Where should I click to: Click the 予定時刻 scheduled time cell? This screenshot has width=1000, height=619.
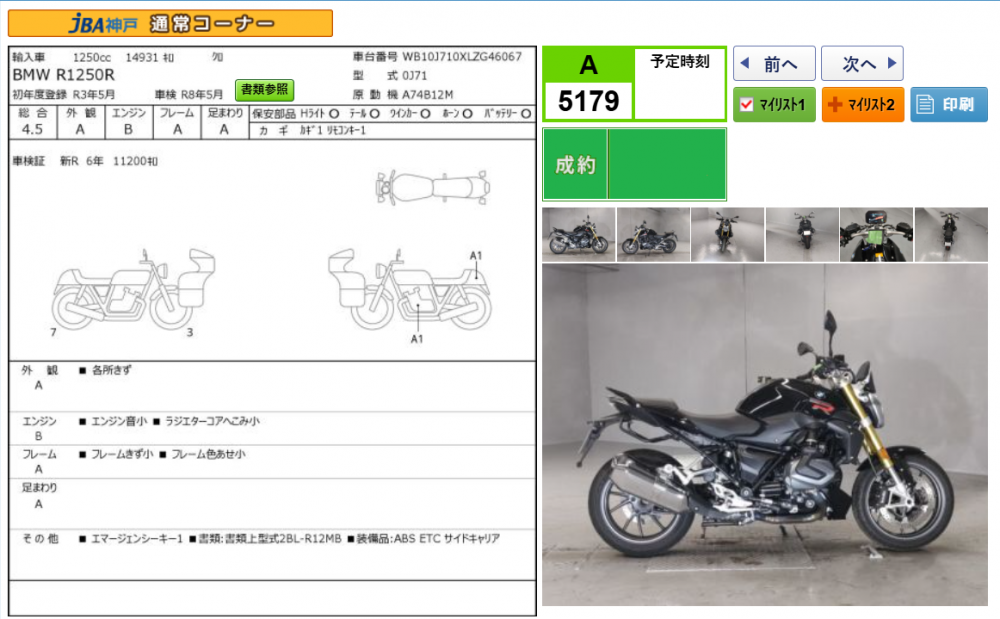click(x=680, y=84)
